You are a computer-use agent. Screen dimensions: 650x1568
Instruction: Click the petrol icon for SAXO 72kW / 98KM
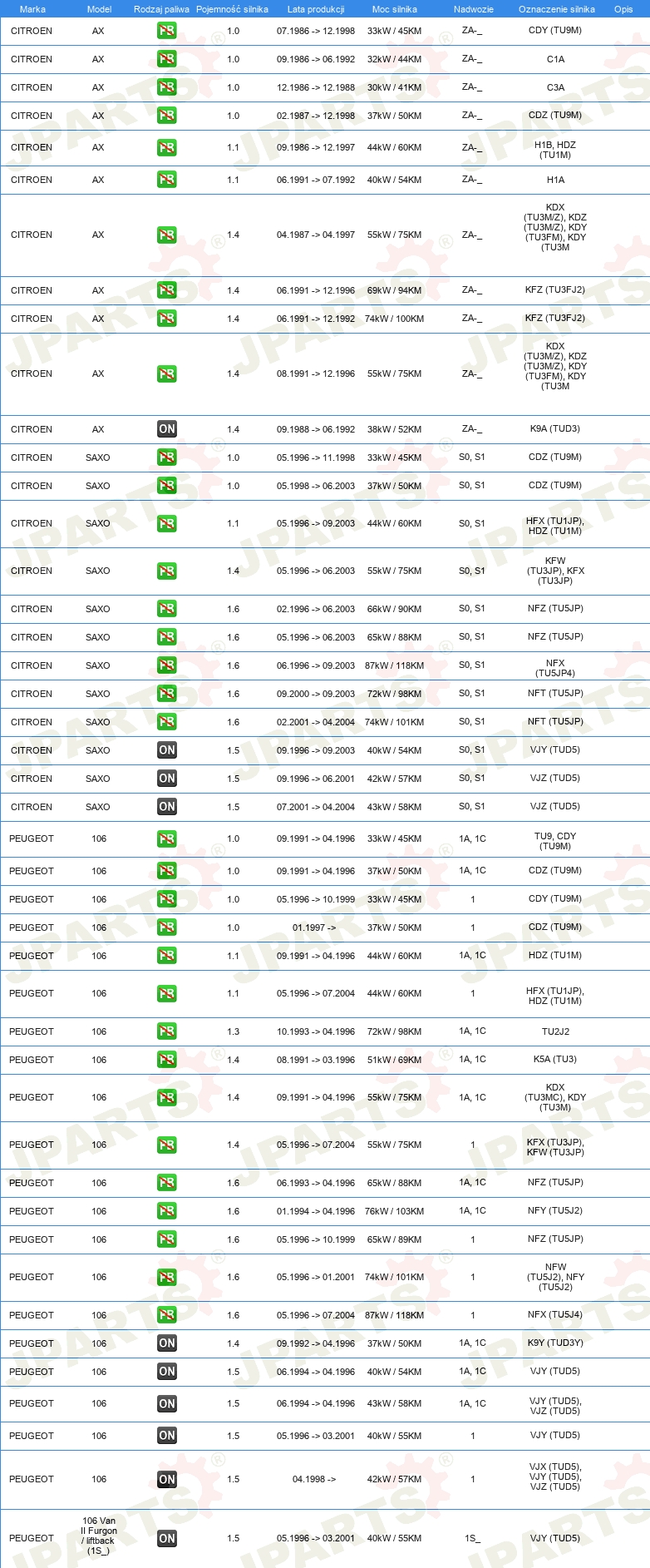(x=167, y=694)
